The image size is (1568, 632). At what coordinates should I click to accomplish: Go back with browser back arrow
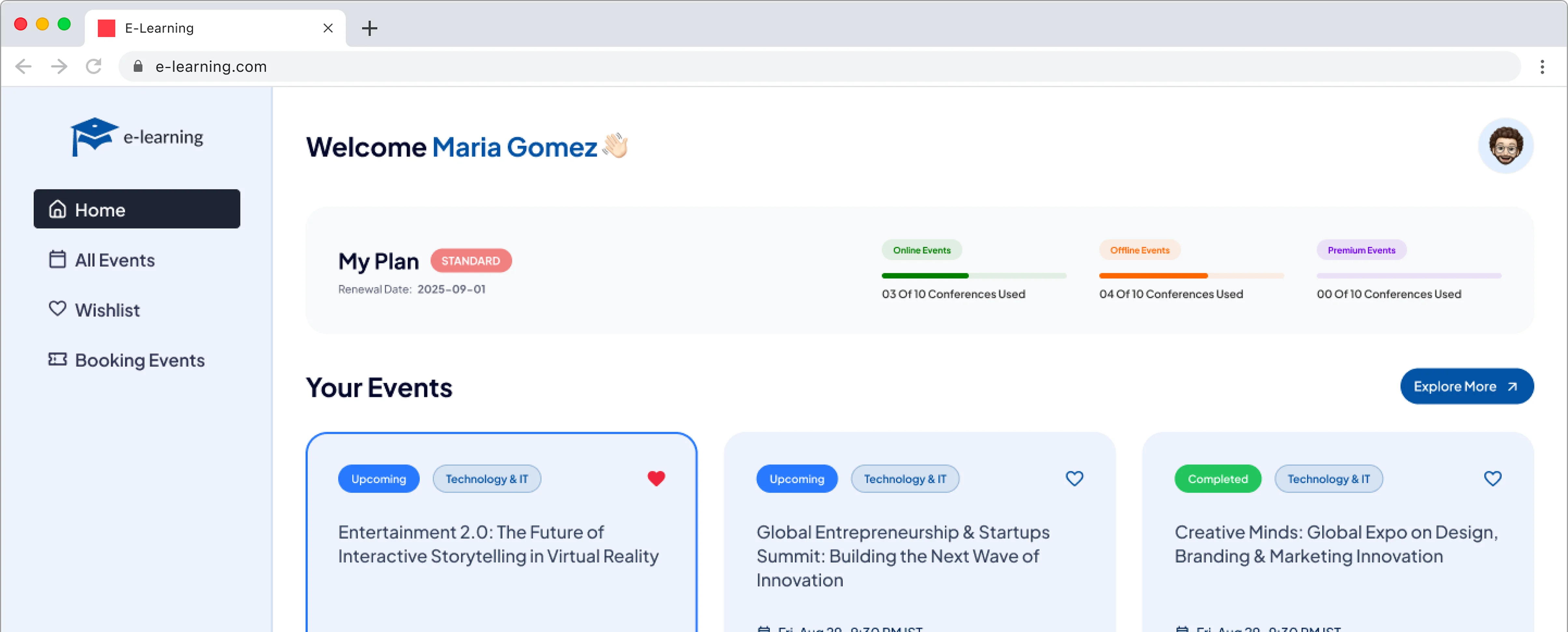(23, 66)
